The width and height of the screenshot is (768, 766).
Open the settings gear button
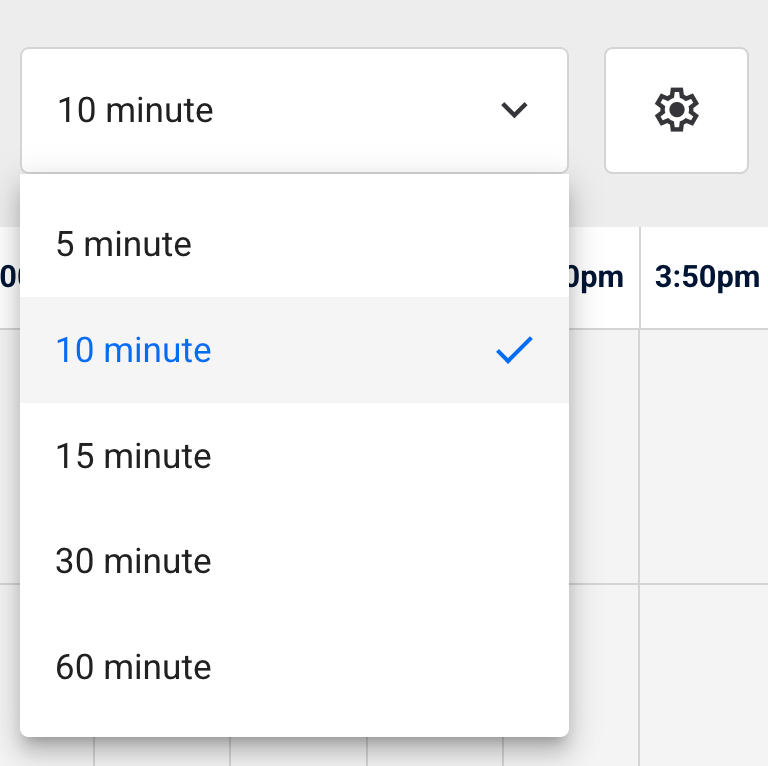click(x=676, y=110)
